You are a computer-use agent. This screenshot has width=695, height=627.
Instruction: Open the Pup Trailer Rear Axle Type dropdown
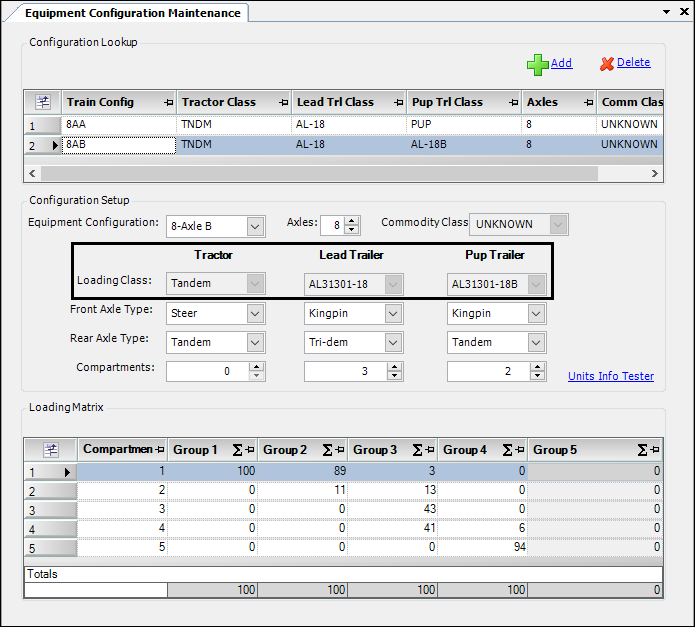point(536,342)
